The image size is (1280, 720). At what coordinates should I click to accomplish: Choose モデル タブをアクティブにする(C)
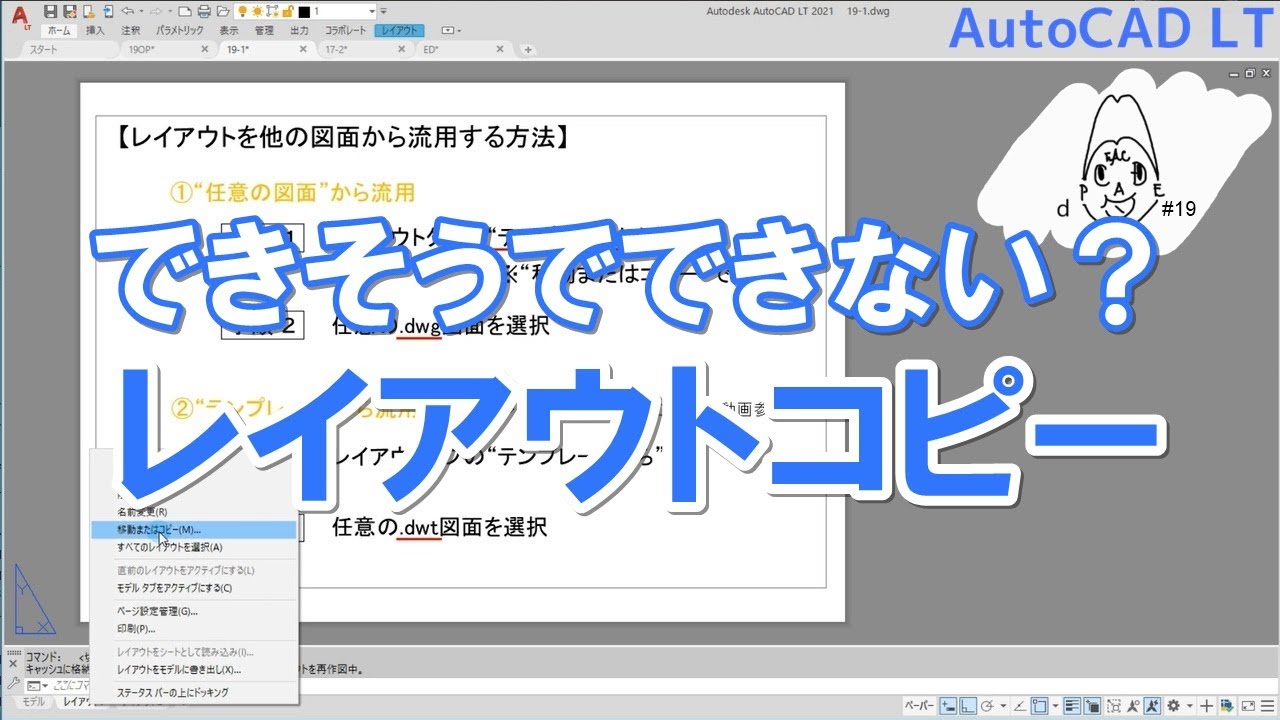(x=193, y=588)
